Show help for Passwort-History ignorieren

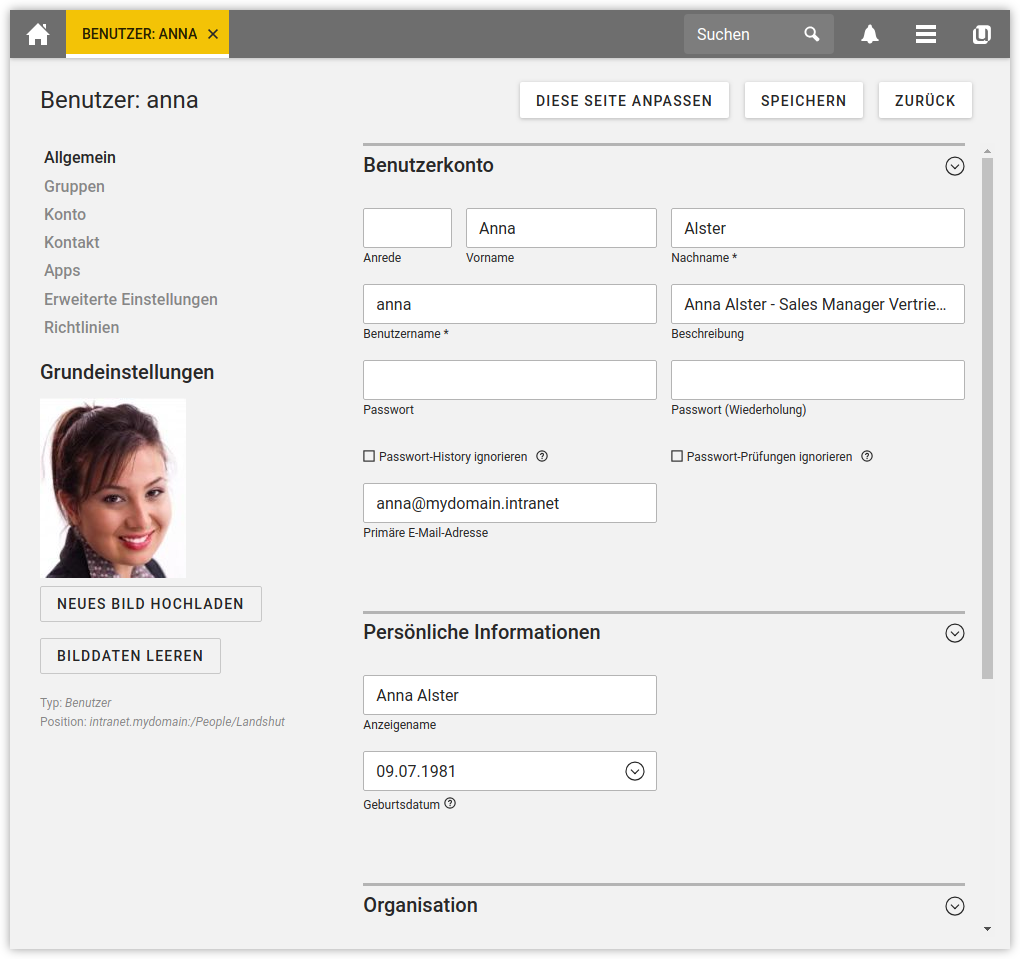pyautogui.click(x=542, y=456)
